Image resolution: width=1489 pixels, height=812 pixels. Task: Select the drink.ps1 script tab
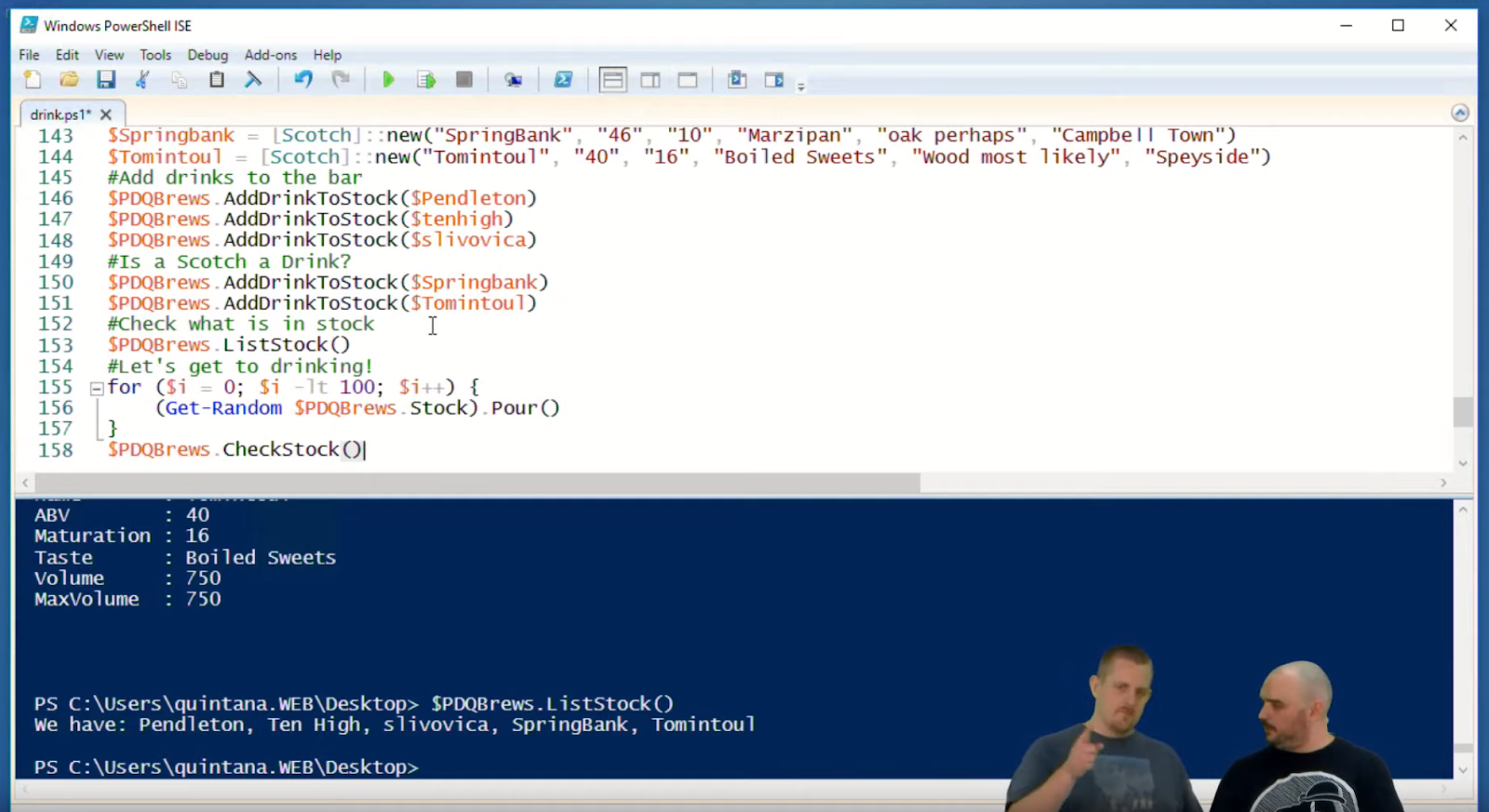(x=60, y=114)
